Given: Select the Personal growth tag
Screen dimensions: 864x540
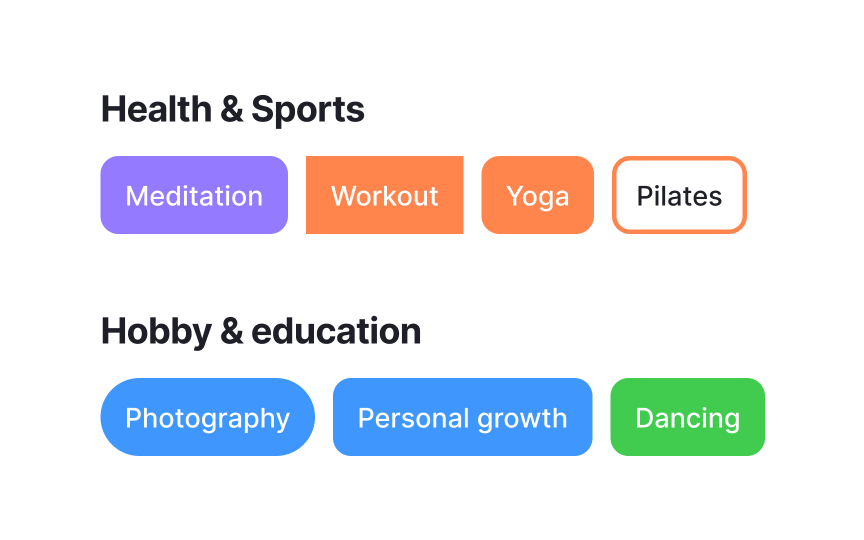Looking at the screenshot, I should point(463,417).
